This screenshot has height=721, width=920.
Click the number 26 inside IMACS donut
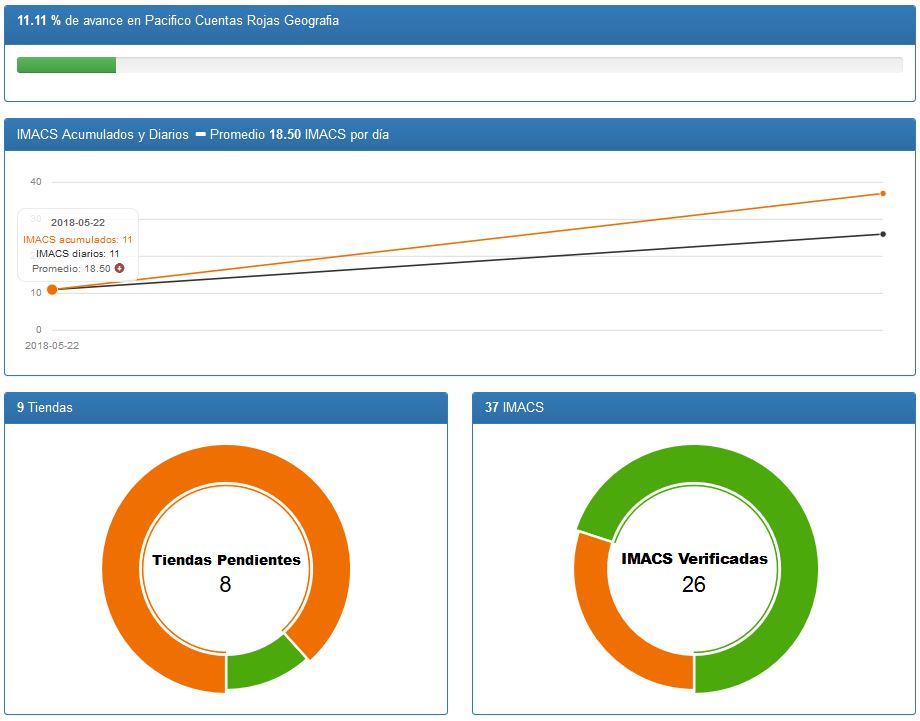coord(694,584)
